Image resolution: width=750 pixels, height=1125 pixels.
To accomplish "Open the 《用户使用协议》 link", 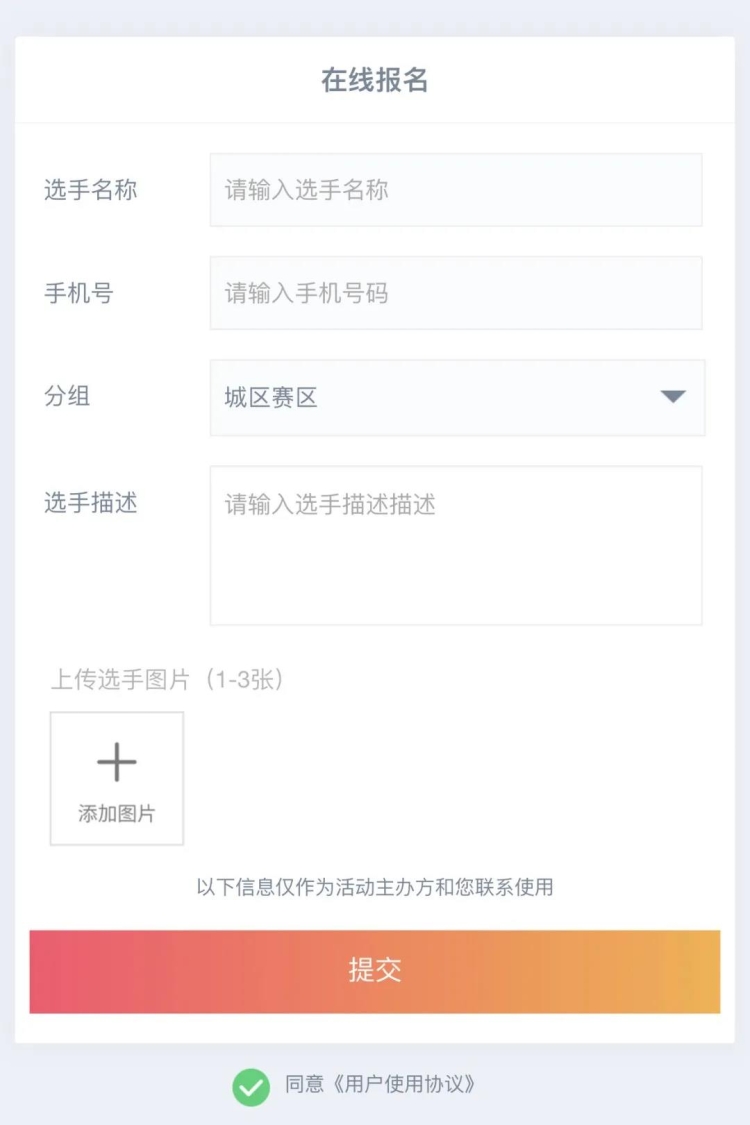I will pyautogui.click(x=402, y=1084).
